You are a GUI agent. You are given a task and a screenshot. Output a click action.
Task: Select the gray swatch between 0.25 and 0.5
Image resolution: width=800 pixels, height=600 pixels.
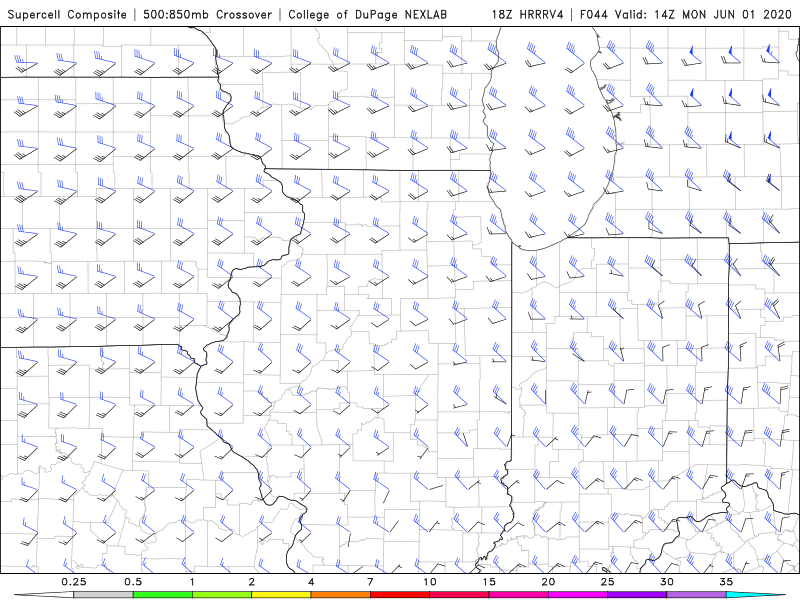pyautogui.click(x=104, y=595)
